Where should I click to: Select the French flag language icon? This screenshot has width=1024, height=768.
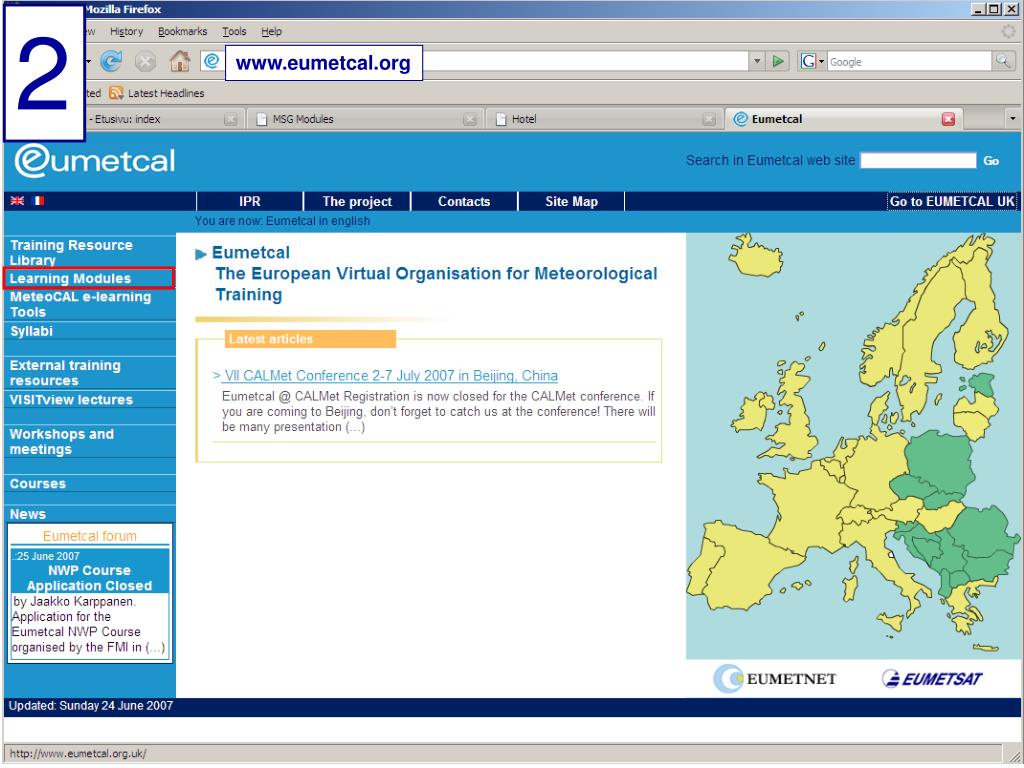pos(38,200)
